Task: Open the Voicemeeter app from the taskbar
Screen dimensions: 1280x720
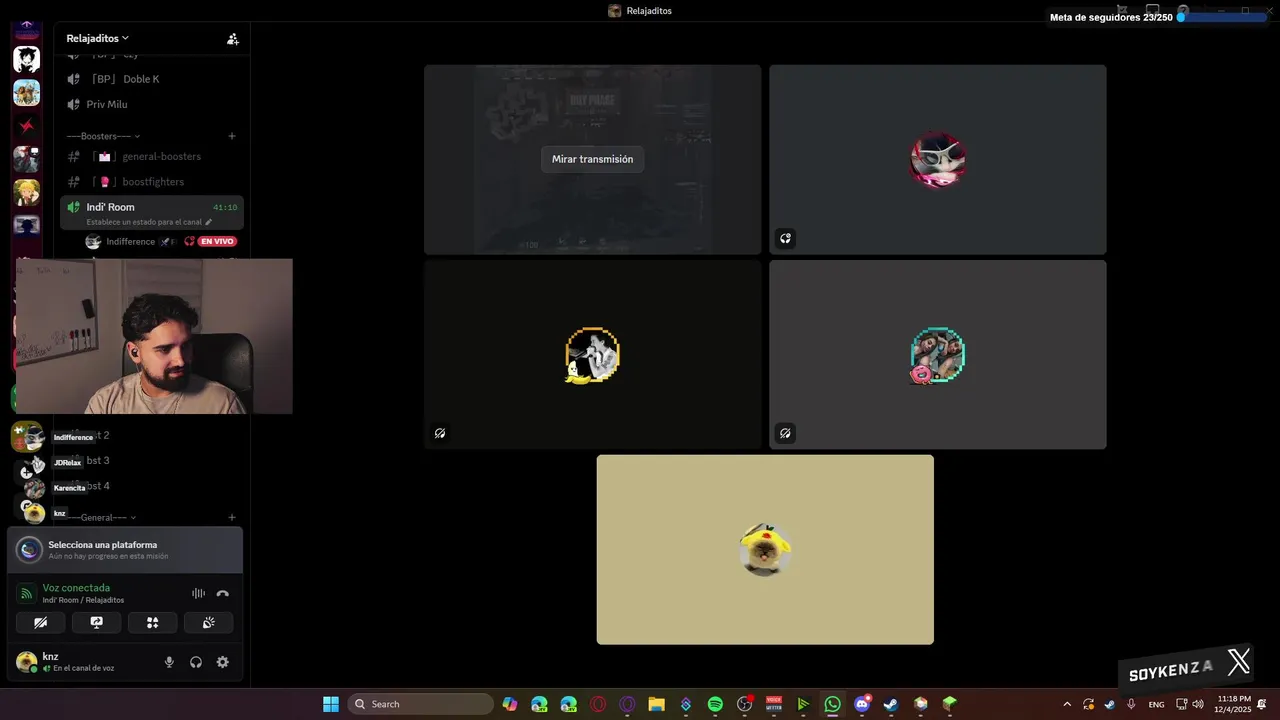Action: click(774, 704)
